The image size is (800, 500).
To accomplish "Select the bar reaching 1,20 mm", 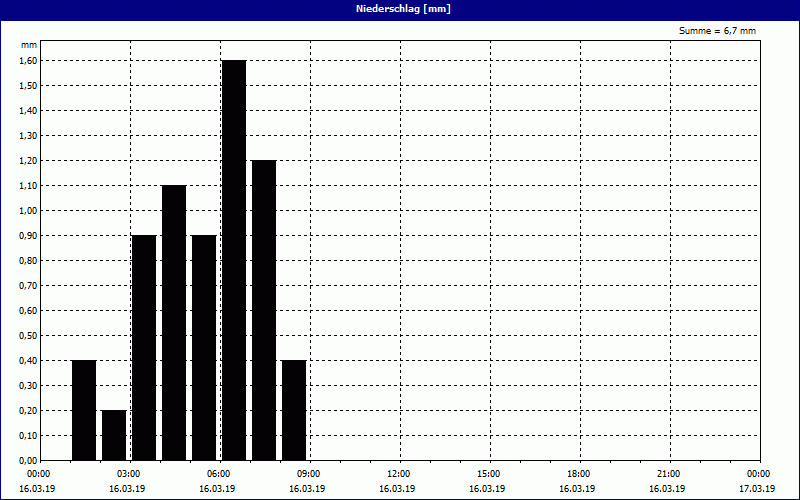I will tap(264, 310).
